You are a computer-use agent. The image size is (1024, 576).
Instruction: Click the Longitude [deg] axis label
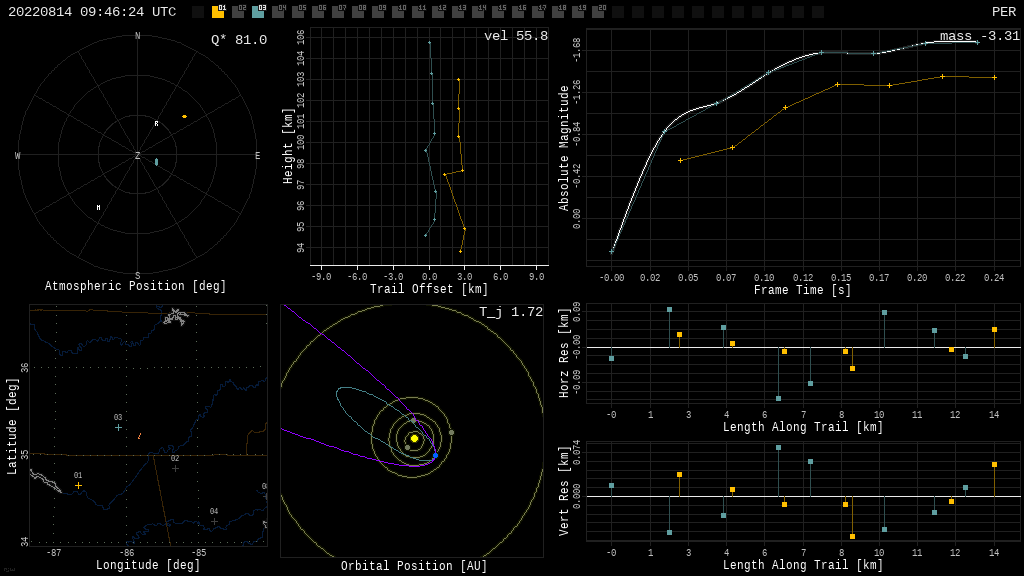(x=148, y=564)
